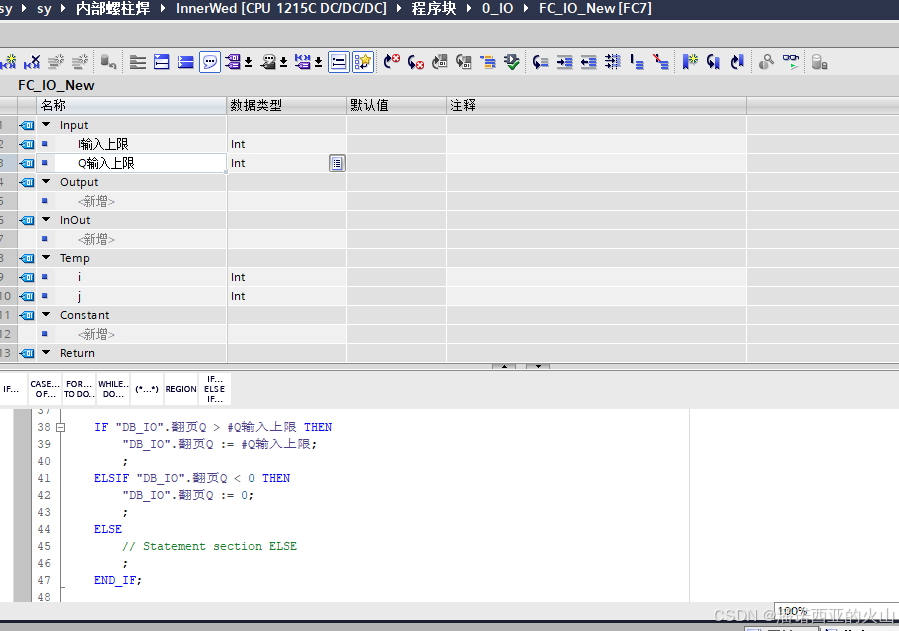The height and width of the screenshot is (631, 899).
Task: Open breadcrumb item 内部螺柱焊
Action: point(113,9)
